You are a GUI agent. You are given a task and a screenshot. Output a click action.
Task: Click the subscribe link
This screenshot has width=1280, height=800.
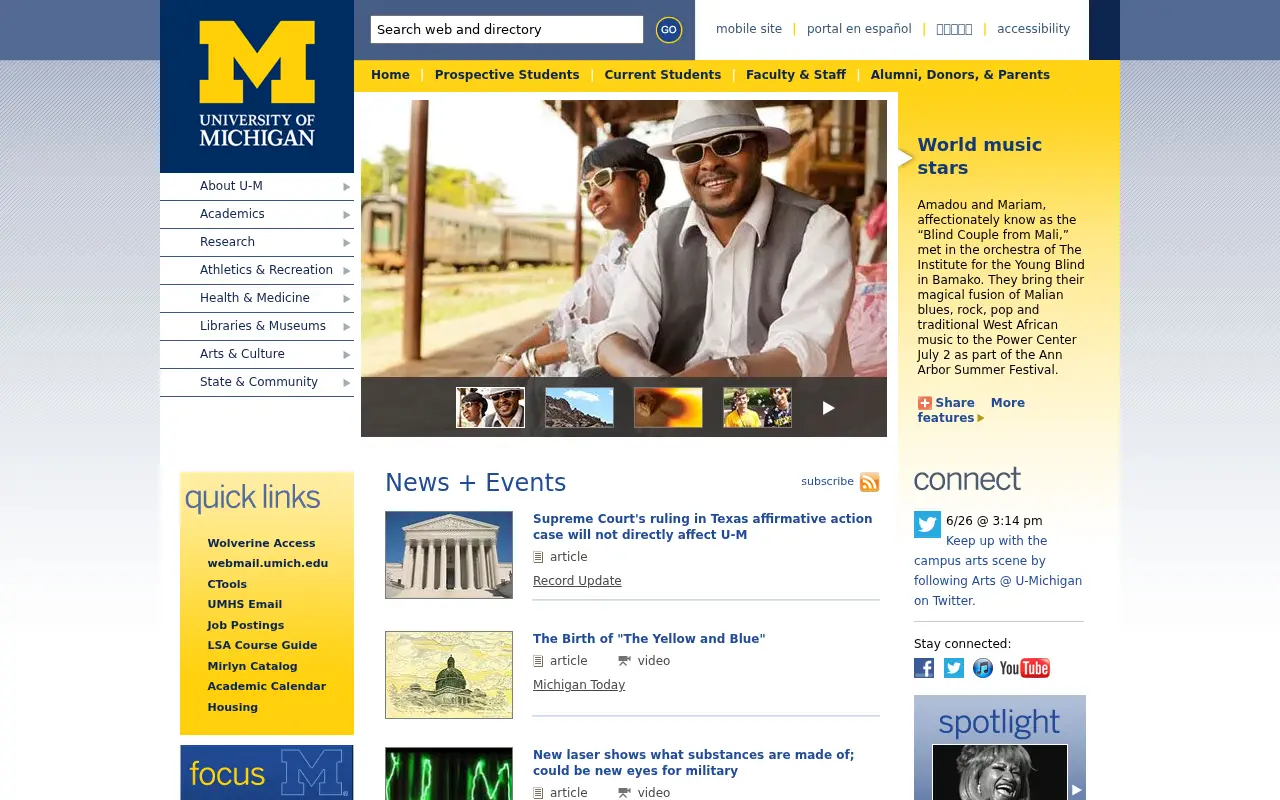pos(827,481)
